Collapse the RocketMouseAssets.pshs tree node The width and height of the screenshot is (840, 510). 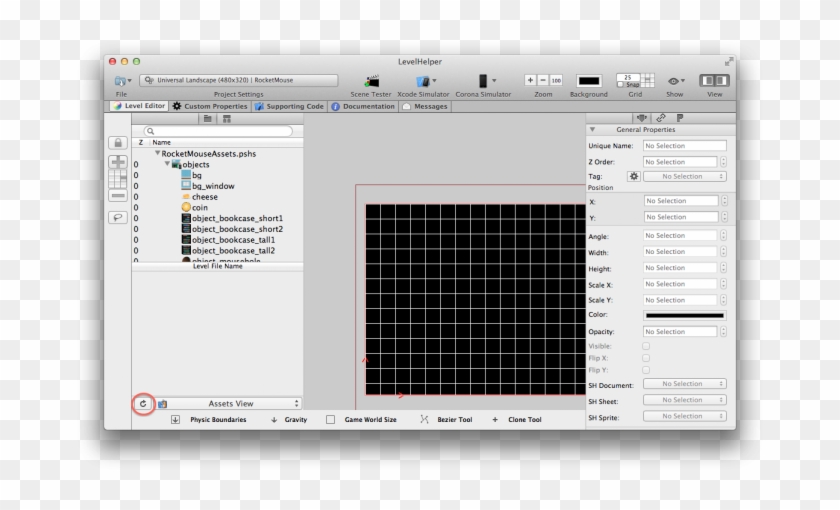point(157,154)
